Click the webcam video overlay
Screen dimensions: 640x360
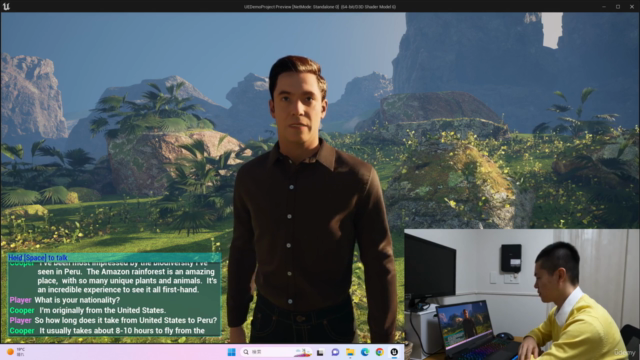click(522, 294)
